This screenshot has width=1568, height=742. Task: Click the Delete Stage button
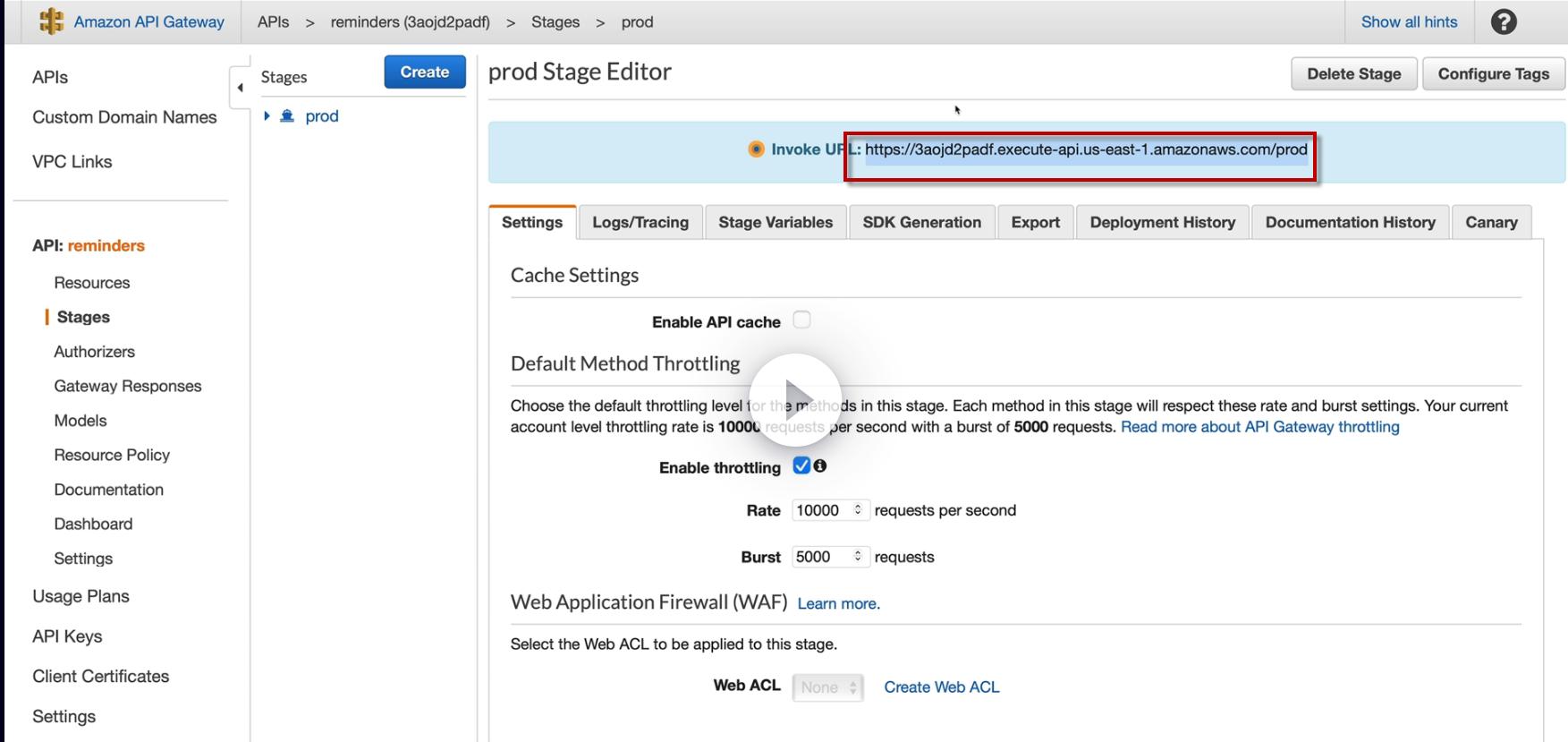[x=1353, y=74]
